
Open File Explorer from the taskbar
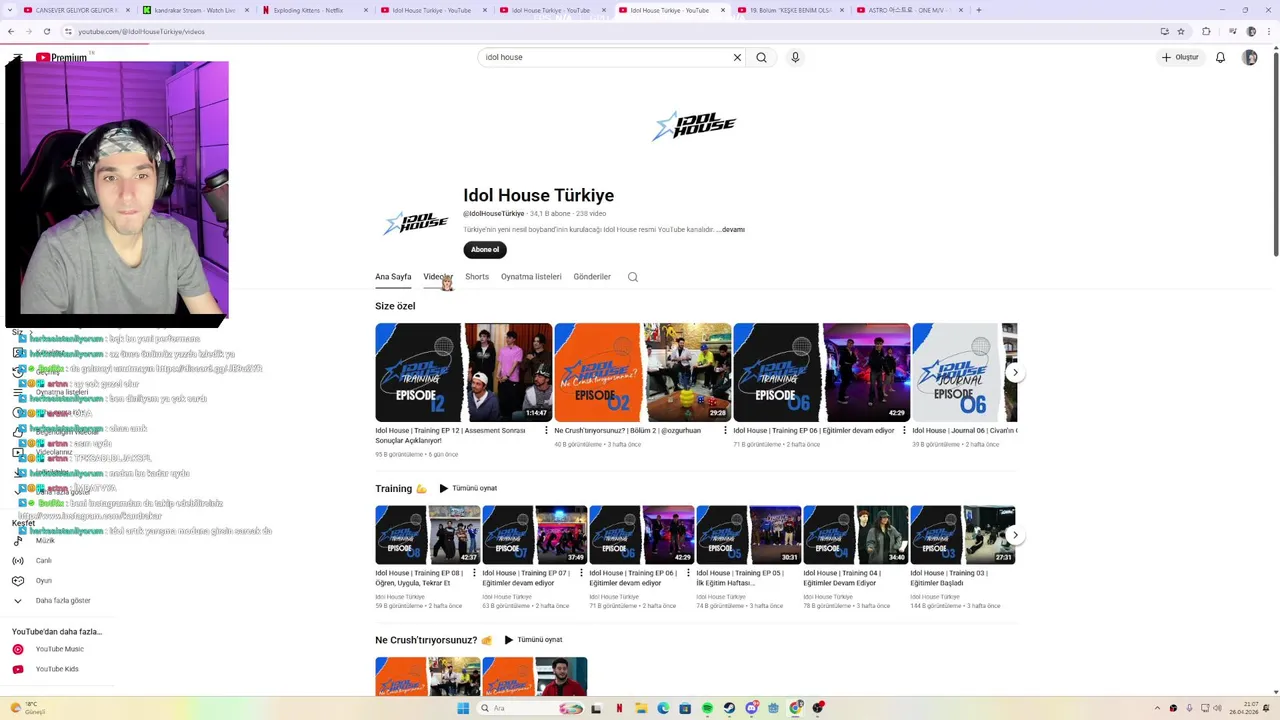(x=641, y=708)
